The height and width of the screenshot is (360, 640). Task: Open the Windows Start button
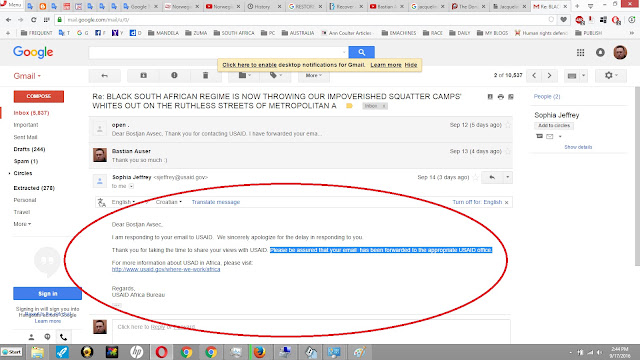12,352
